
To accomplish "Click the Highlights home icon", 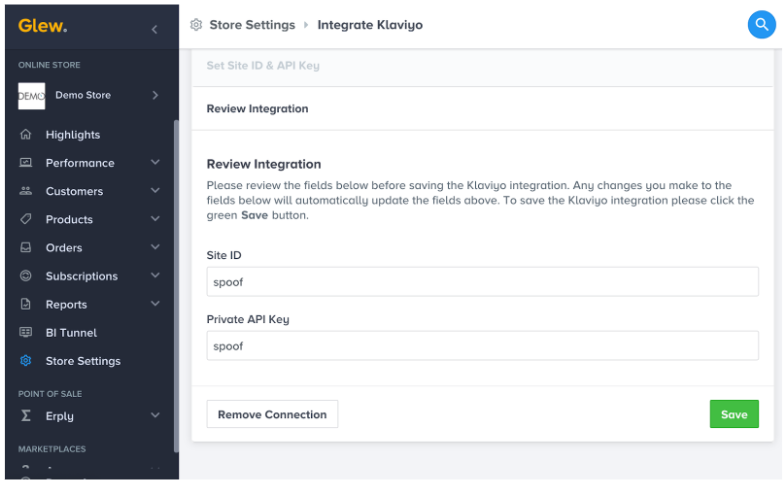I will 25,134.
